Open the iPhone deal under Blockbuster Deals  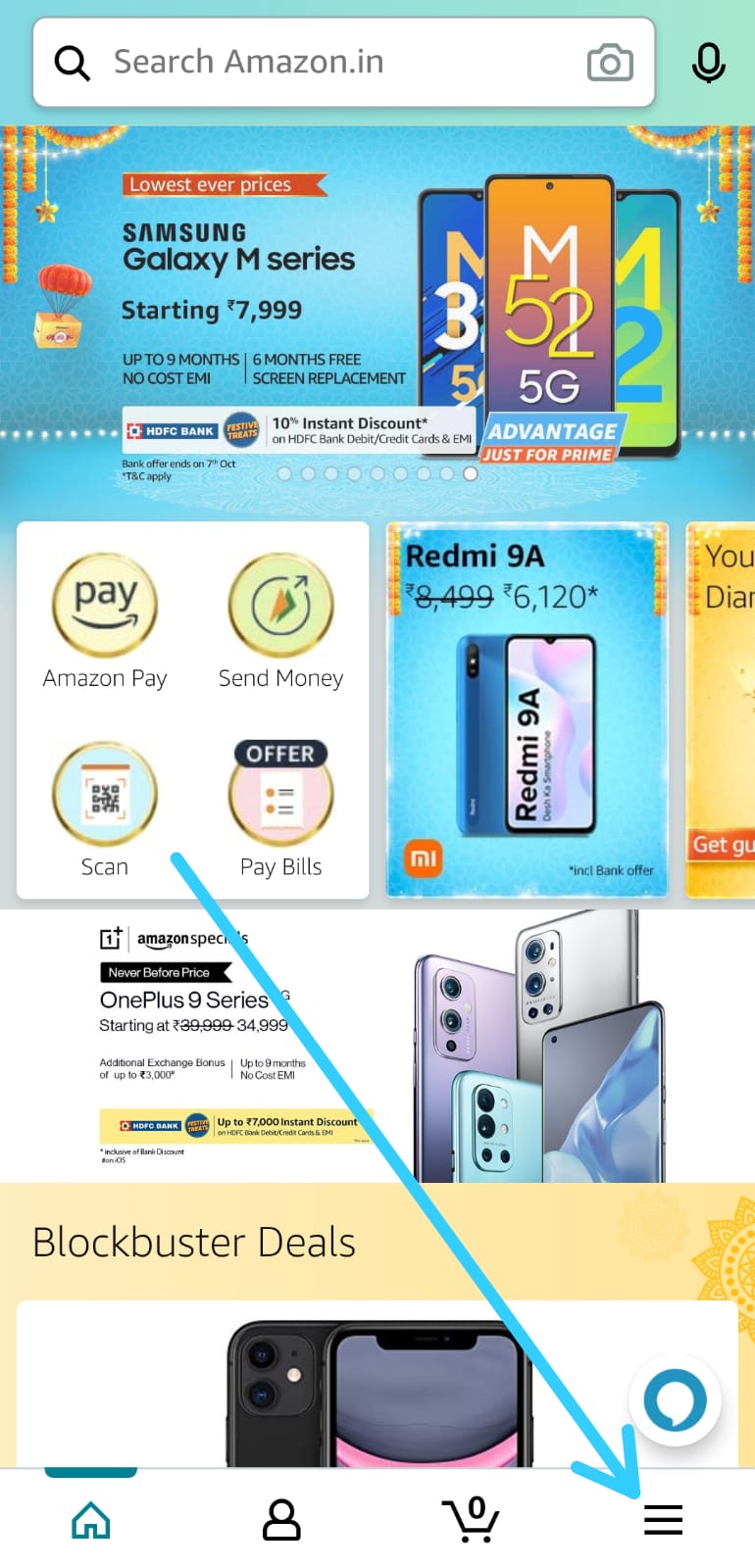point(377,1384)
